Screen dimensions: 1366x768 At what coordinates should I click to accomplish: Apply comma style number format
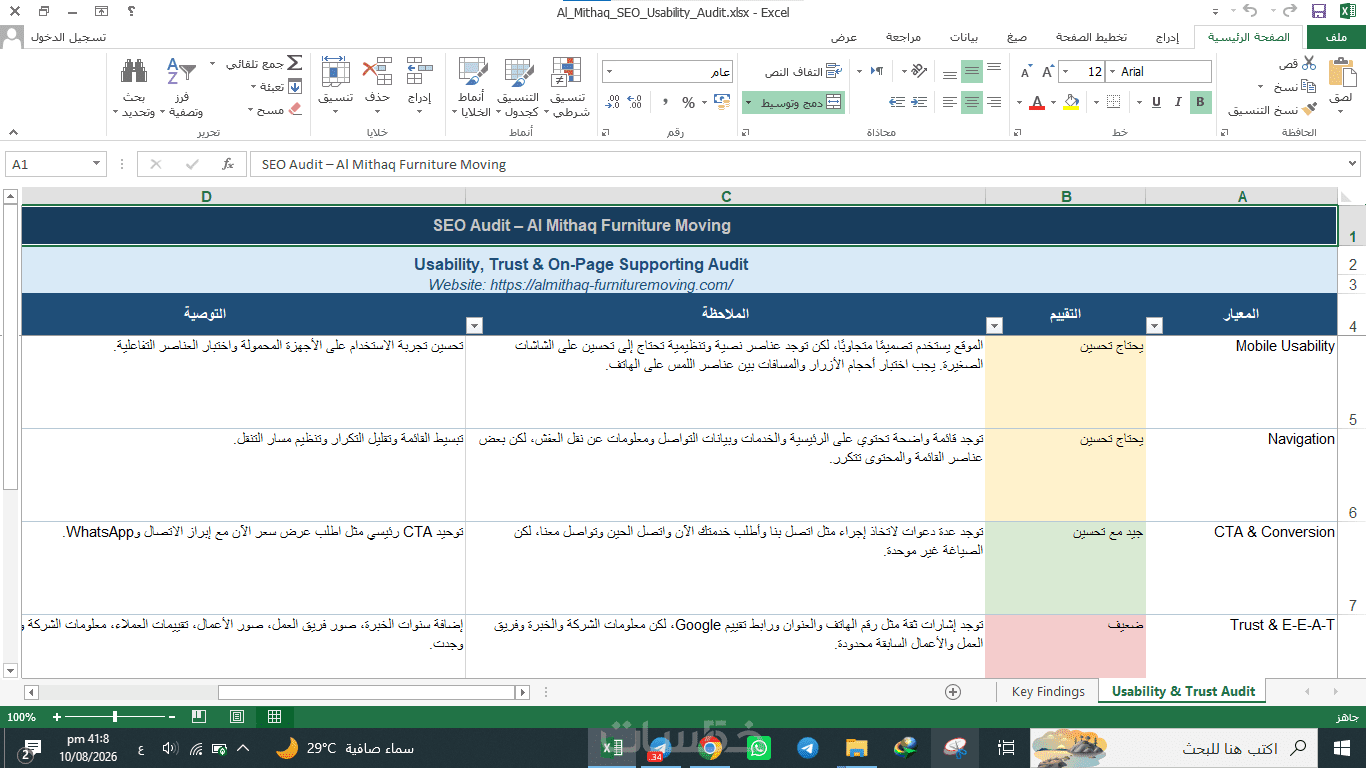click(x=665, y=102)
